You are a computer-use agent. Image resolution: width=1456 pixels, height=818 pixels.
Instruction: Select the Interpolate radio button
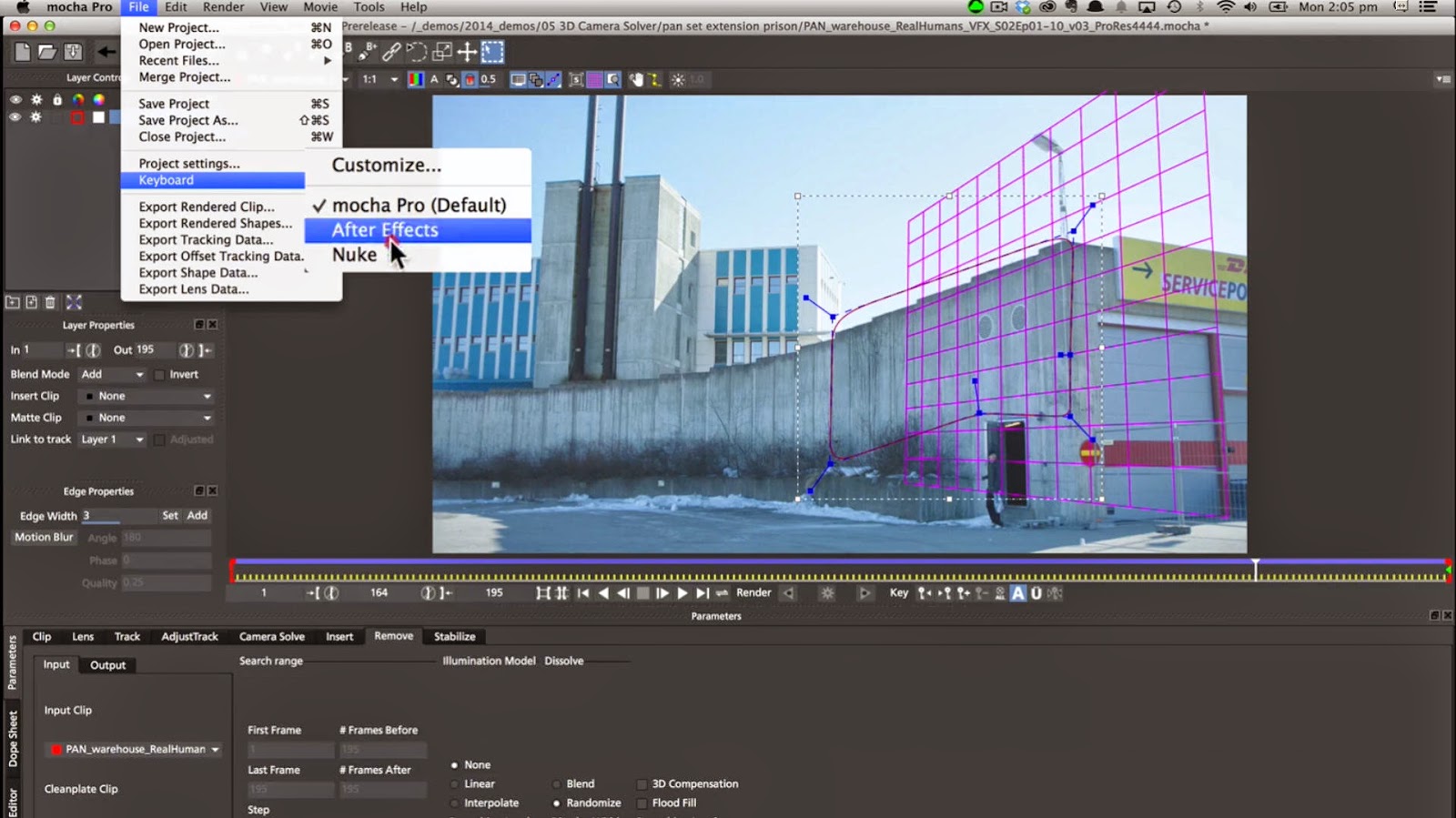tap(454, 803)
